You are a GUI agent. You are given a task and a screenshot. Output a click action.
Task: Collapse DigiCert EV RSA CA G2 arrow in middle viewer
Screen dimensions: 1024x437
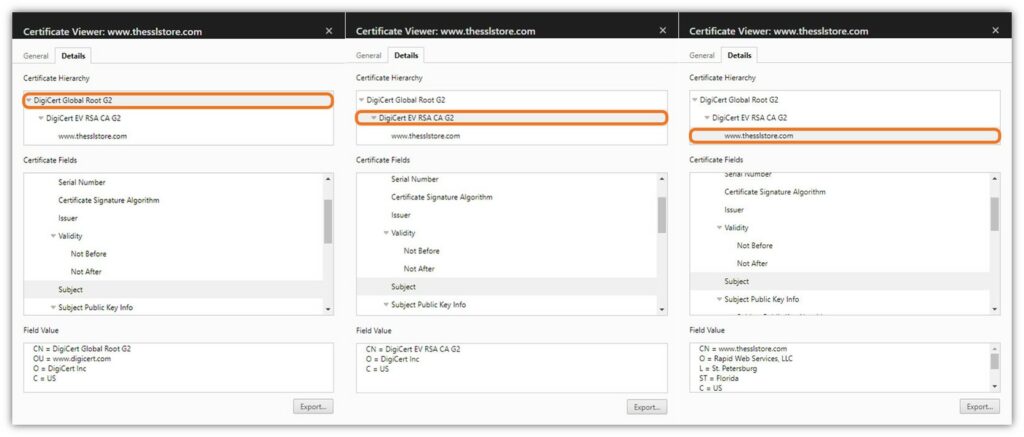[374, 118]
